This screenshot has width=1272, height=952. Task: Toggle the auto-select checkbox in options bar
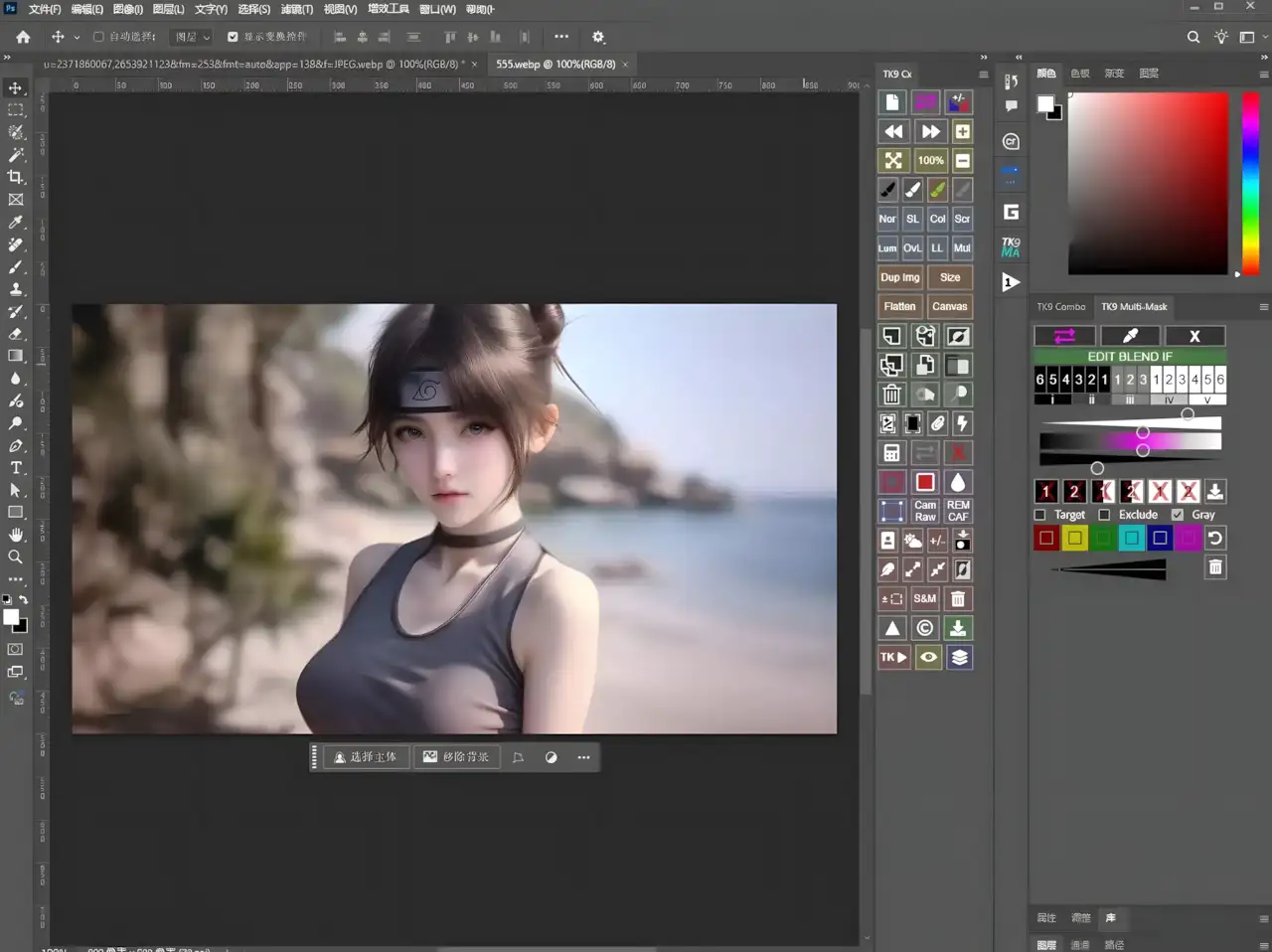98,37
